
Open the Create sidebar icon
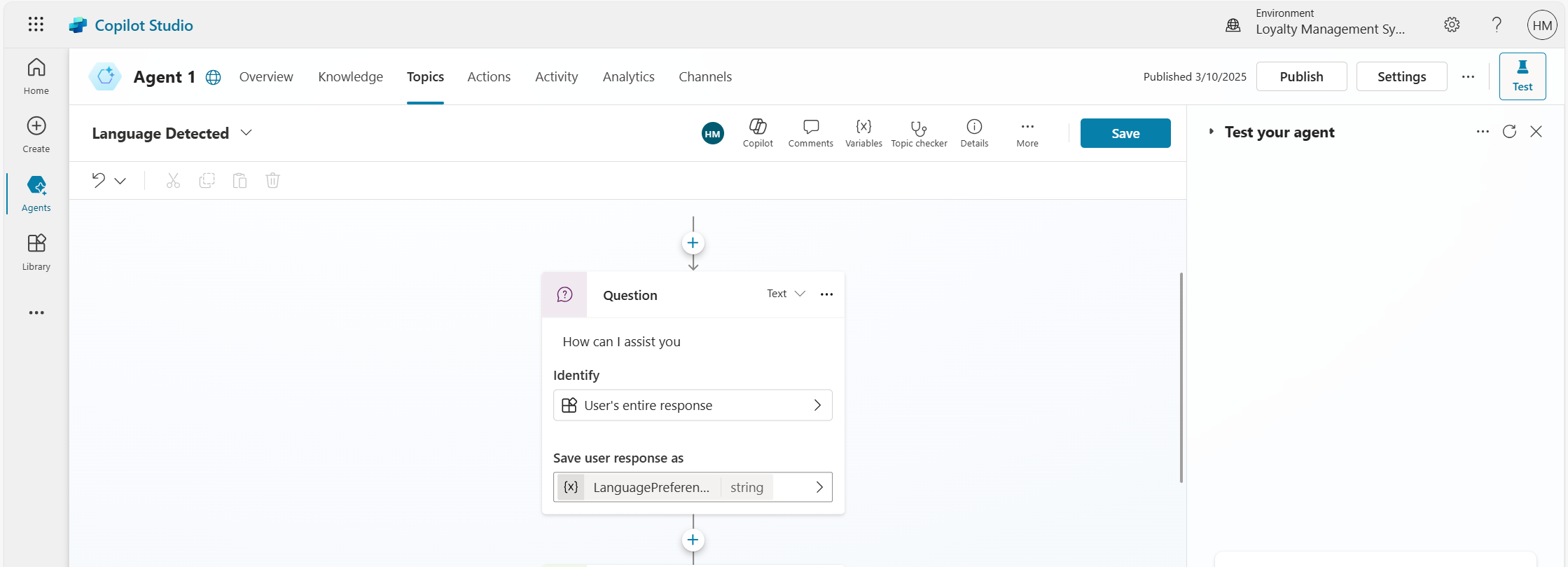(36, 135)
